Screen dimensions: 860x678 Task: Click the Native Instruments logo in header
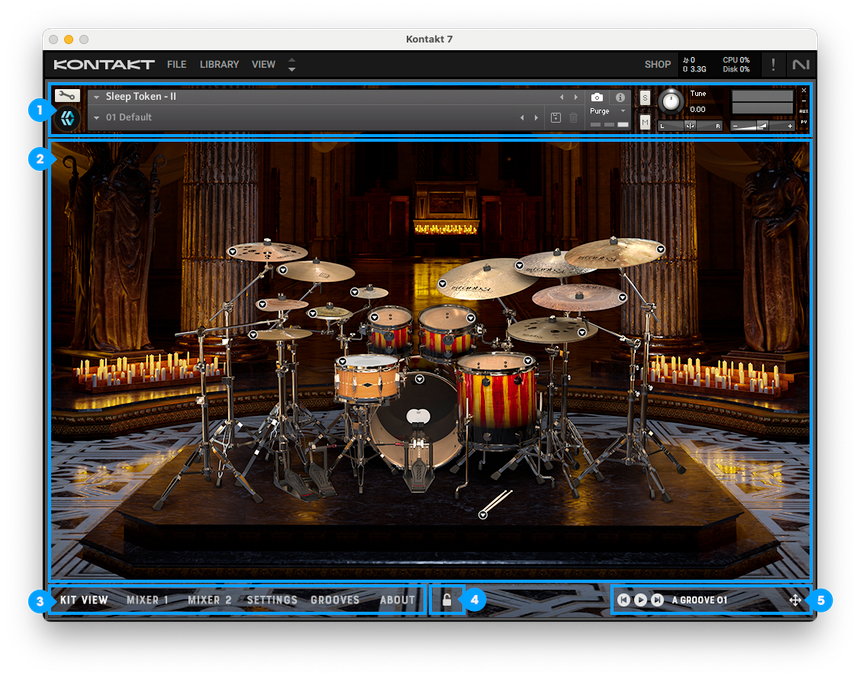coord(801,65)
